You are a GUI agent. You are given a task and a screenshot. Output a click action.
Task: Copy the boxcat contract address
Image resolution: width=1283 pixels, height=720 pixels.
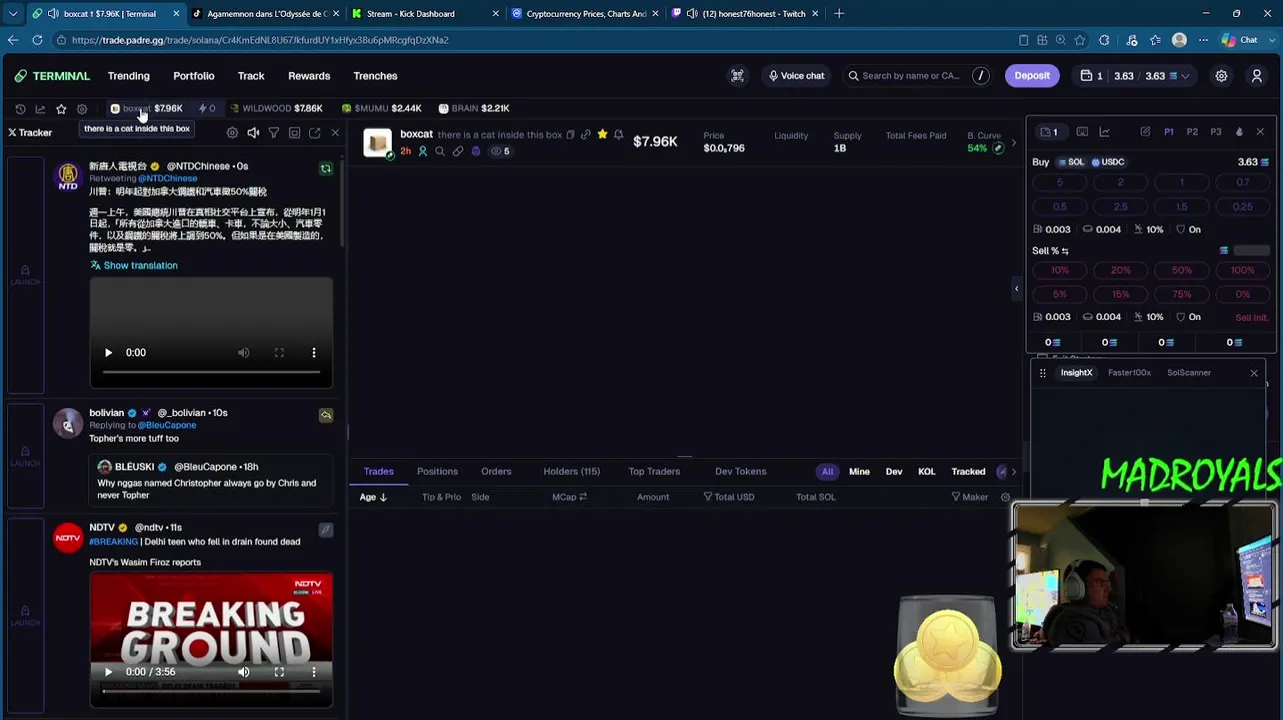[570, 135]
